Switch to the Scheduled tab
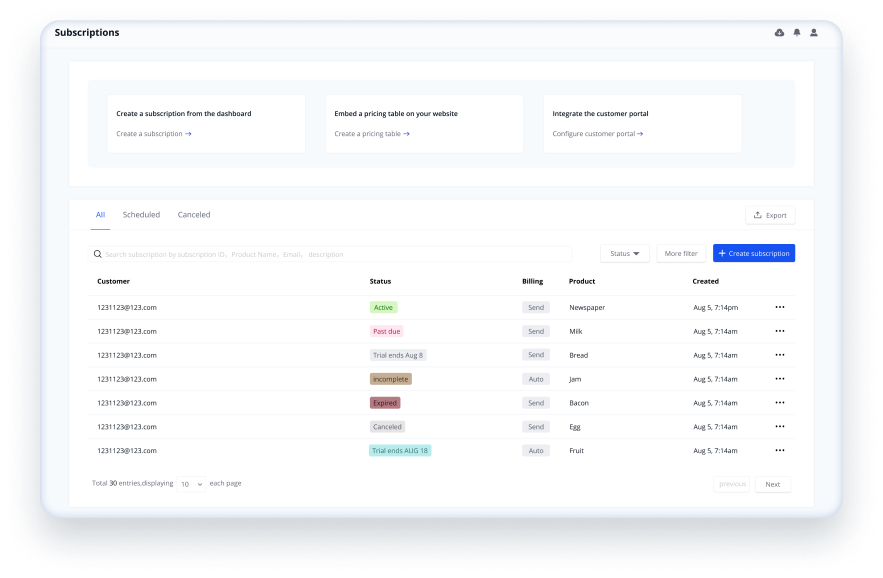This screenshot has height=578, width=883. click(141, 215)
